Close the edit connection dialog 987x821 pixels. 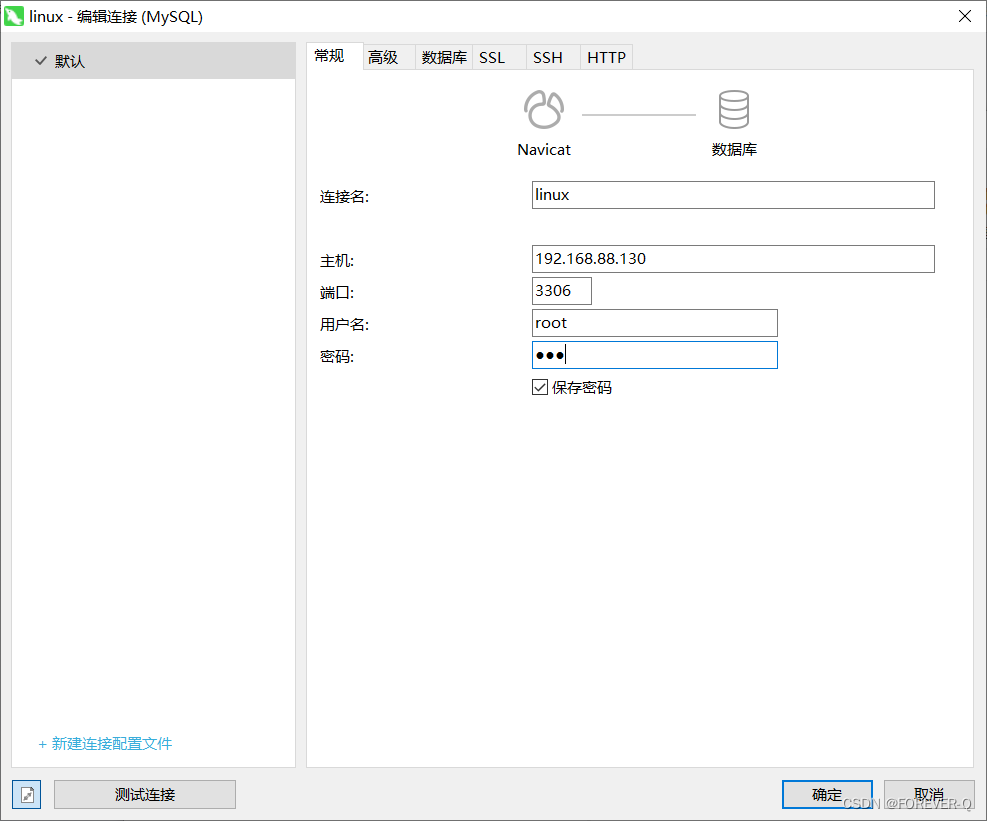coord(964,16)
